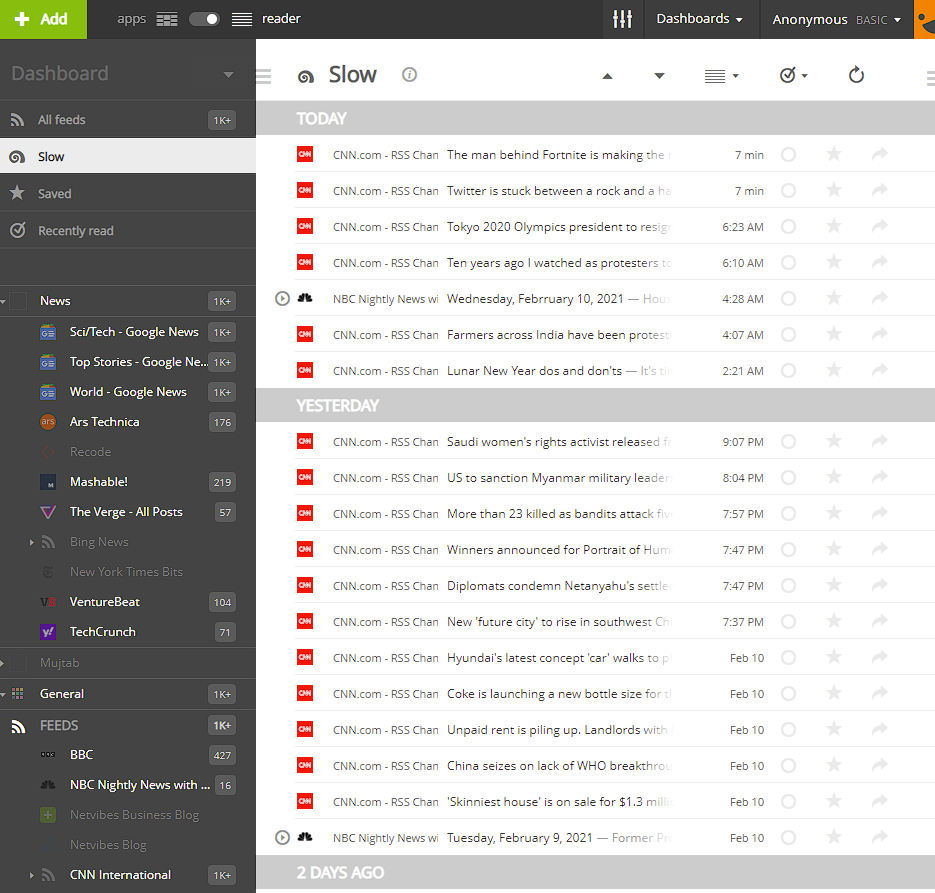Mark the Twitter article as read
Screen dimensions: 935x893
[788, 191]
